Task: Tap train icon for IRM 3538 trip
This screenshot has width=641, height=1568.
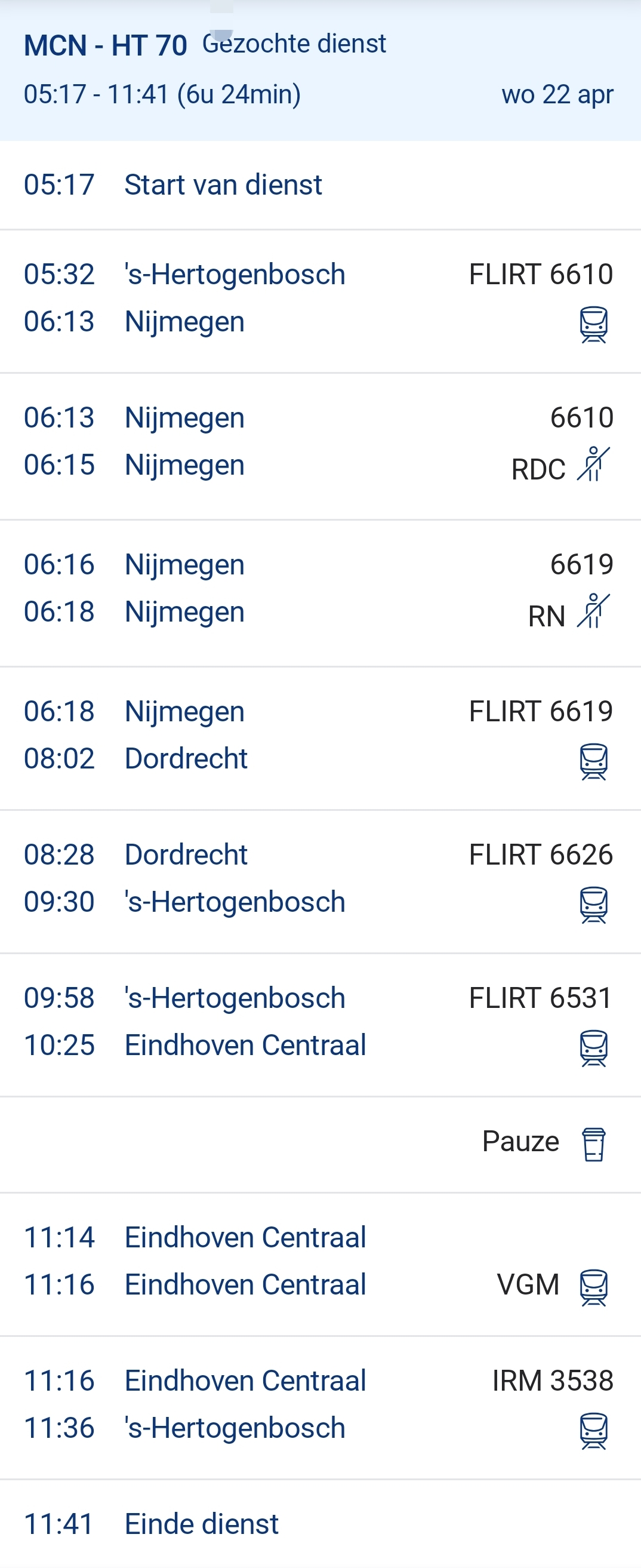Action: coord(594,1431)
